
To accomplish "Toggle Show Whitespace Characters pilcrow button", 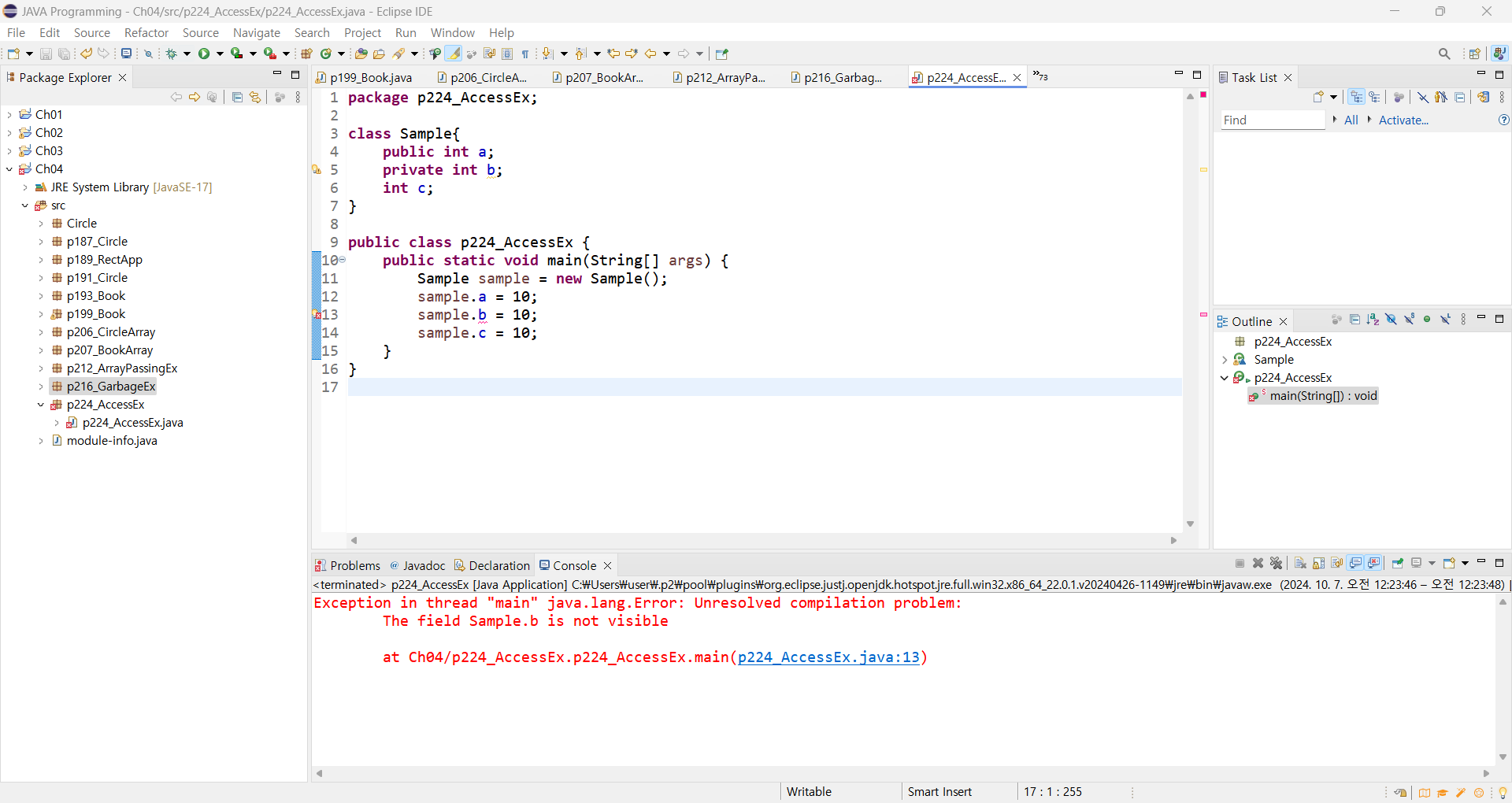I will tap(525, 54).
